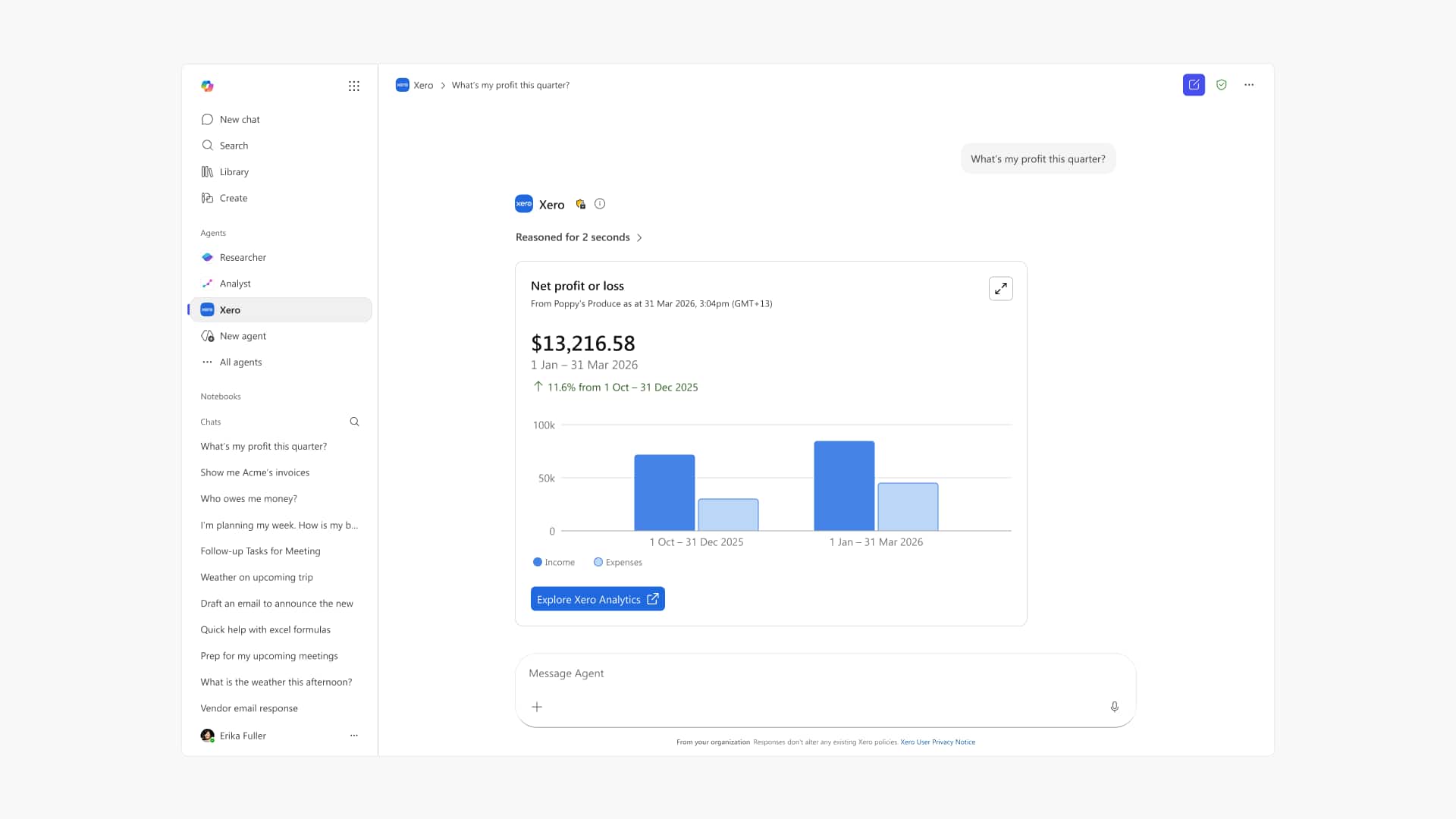This screenshot has width=1456, height=819.
Task: Click New agent in sidebar
Action: coord(281,336)
